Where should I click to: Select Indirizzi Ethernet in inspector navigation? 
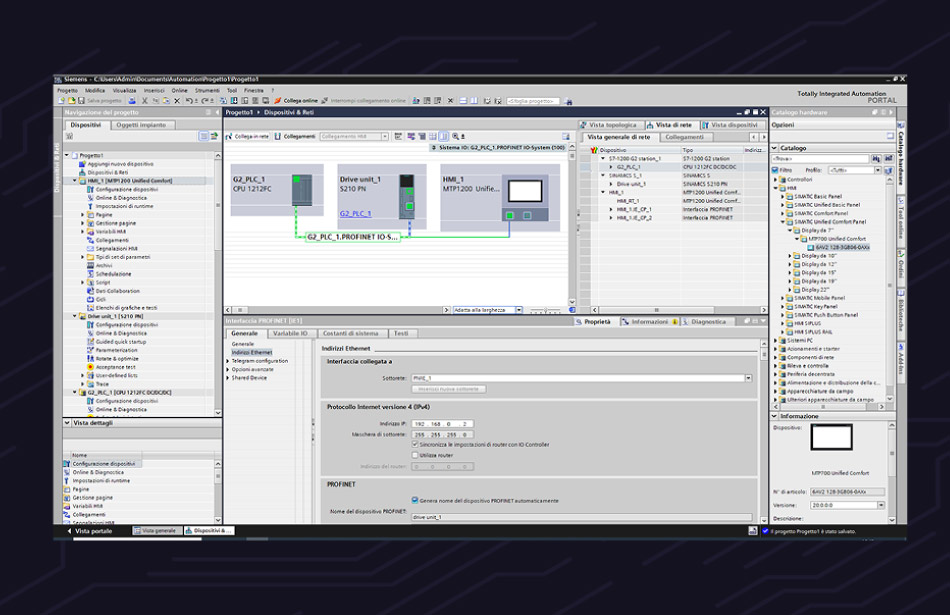point(252,352)
